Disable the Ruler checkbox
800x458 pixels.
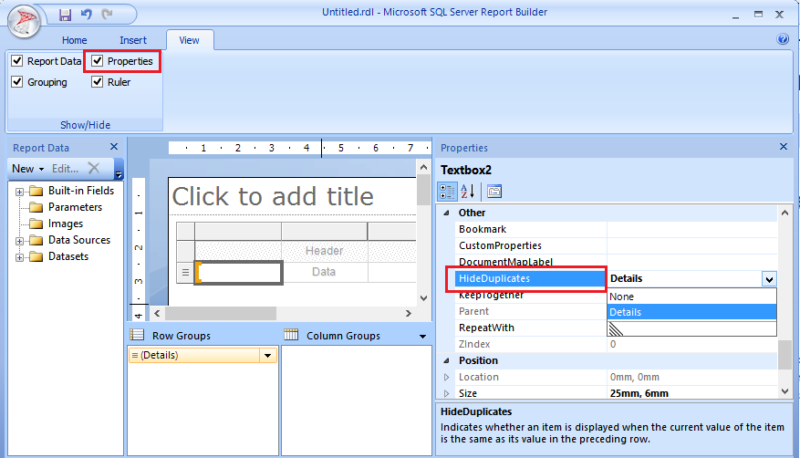[x=98, y=82]
